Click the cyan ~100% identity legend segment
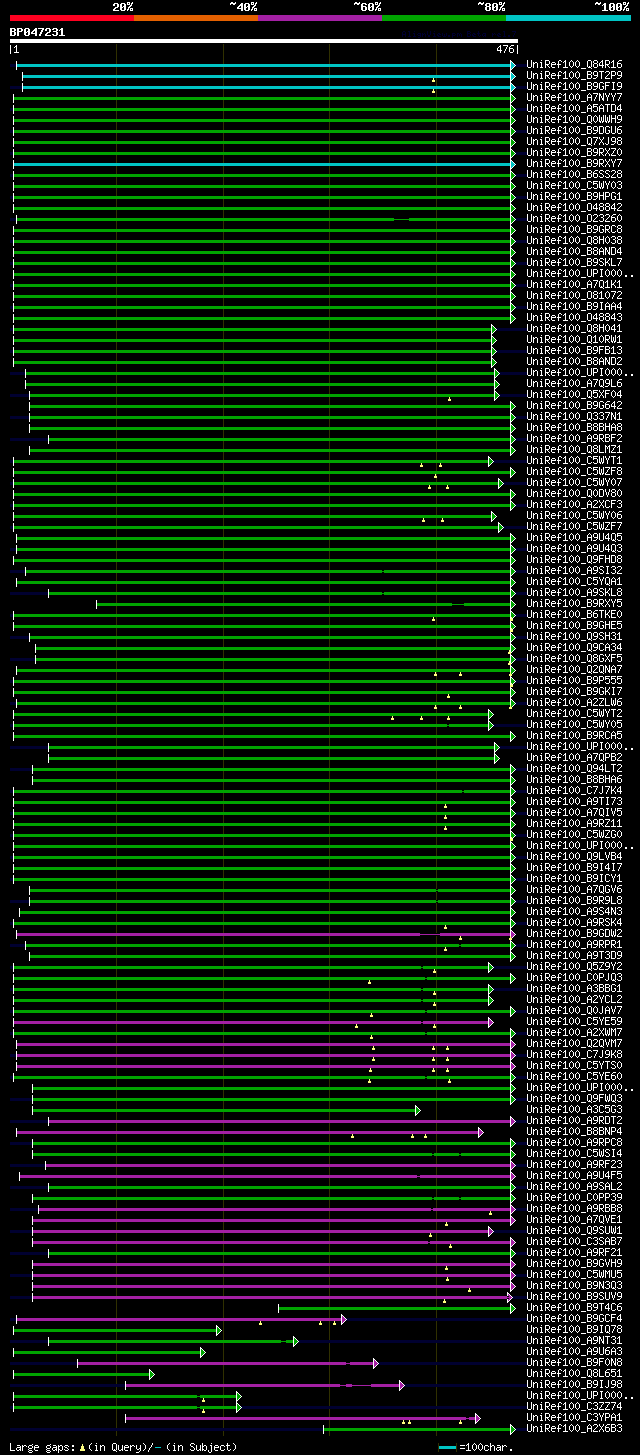Image resolution: width=640 pixels, height=1455 pixels. click(x=568, y=18)
